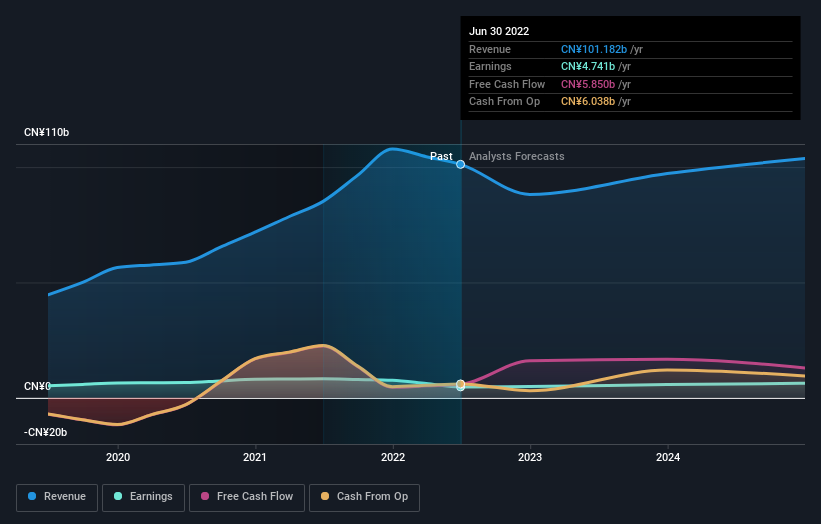
Task: Click the Revenue data point marker at Jun 2022
Action: [460, 164]
